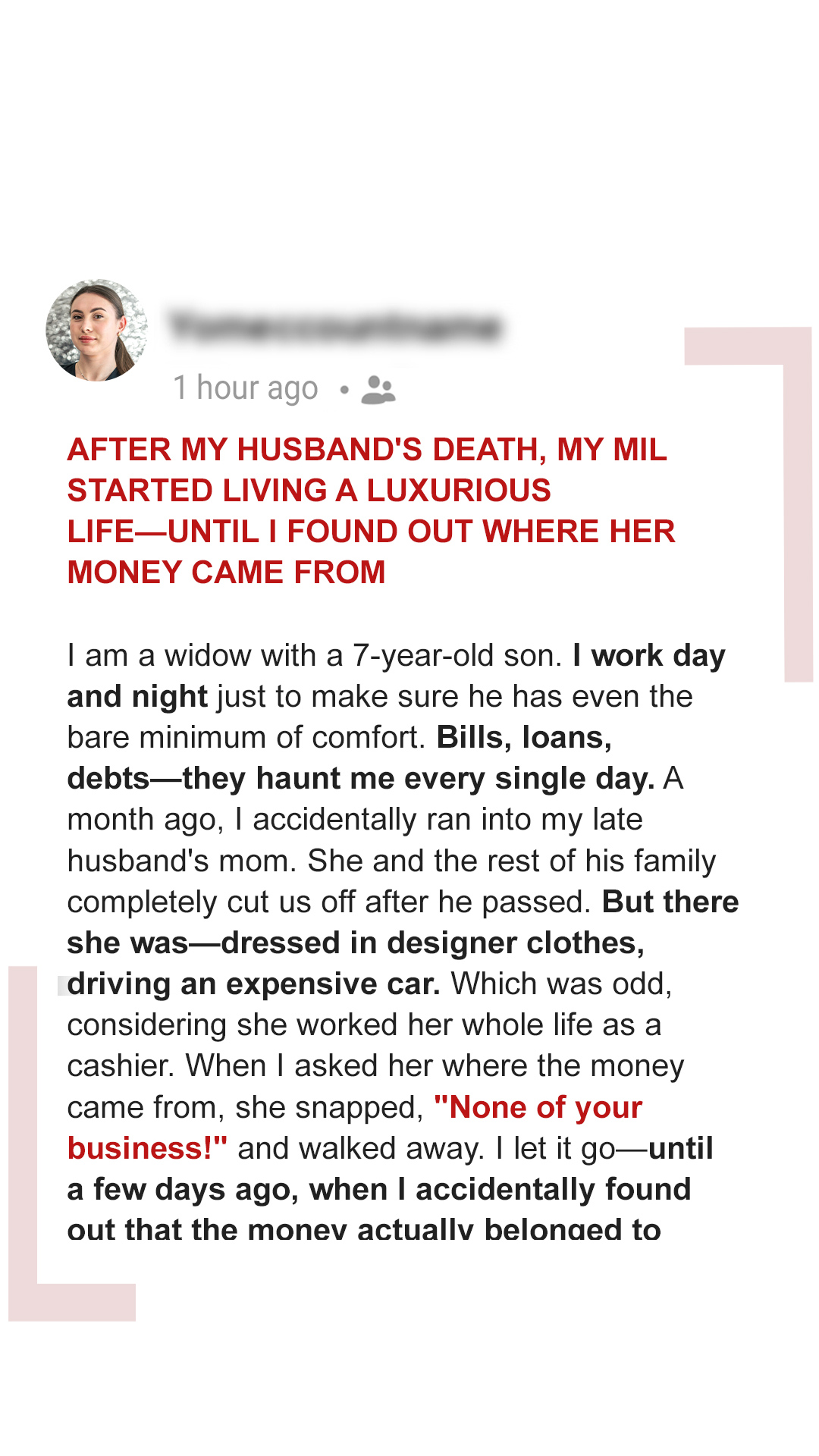Click bold text "driving an expensive car."

(x=254, y=984)
